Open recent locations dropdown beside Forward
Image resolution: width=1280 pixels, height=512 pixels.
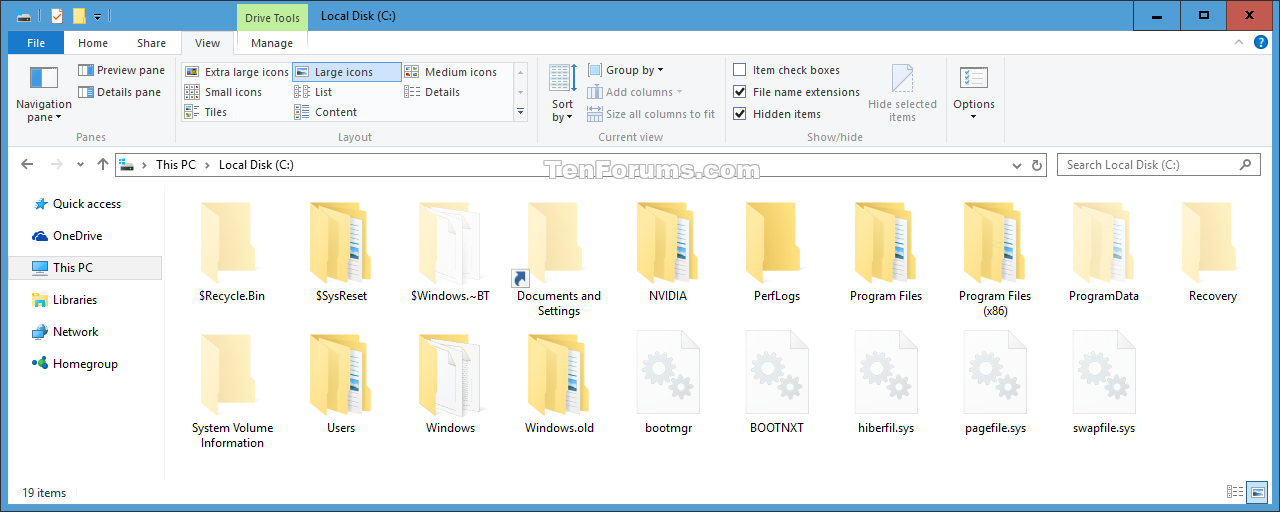(x=79, y=165)
